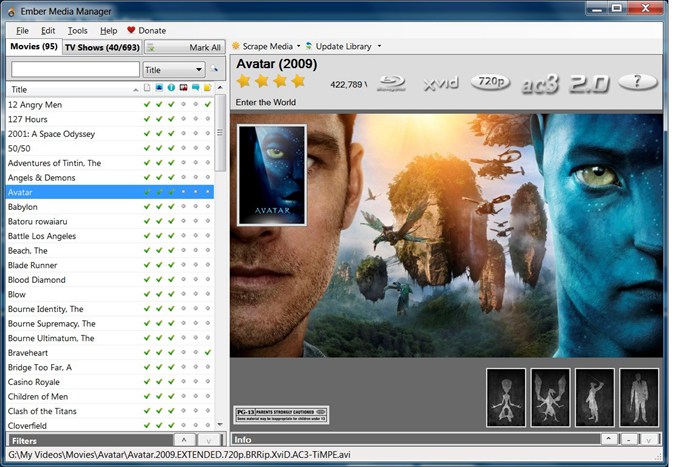Collapse the Filters panel with down arrow
The width and height of the screenshot is (700, 467).
[208, 440]
